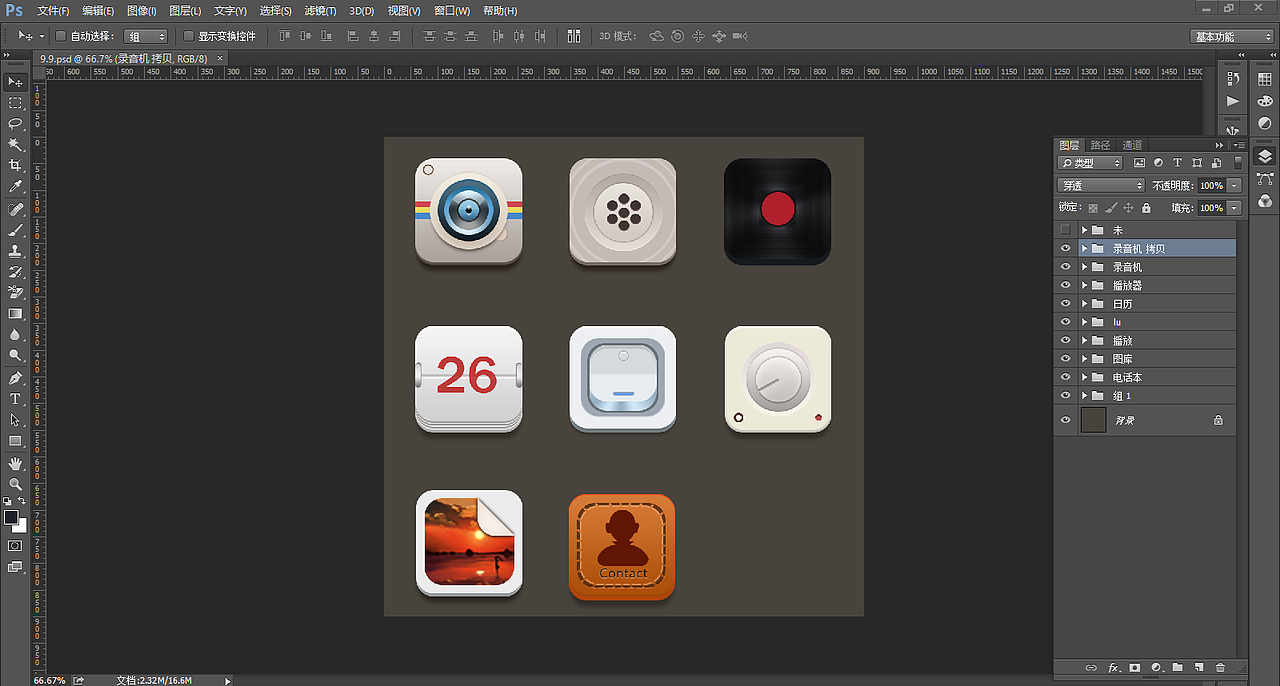The height and width of the screenshot is (686, 1280).
Task: Toggle lock all padlock icon
Action: coord(1146,208)
